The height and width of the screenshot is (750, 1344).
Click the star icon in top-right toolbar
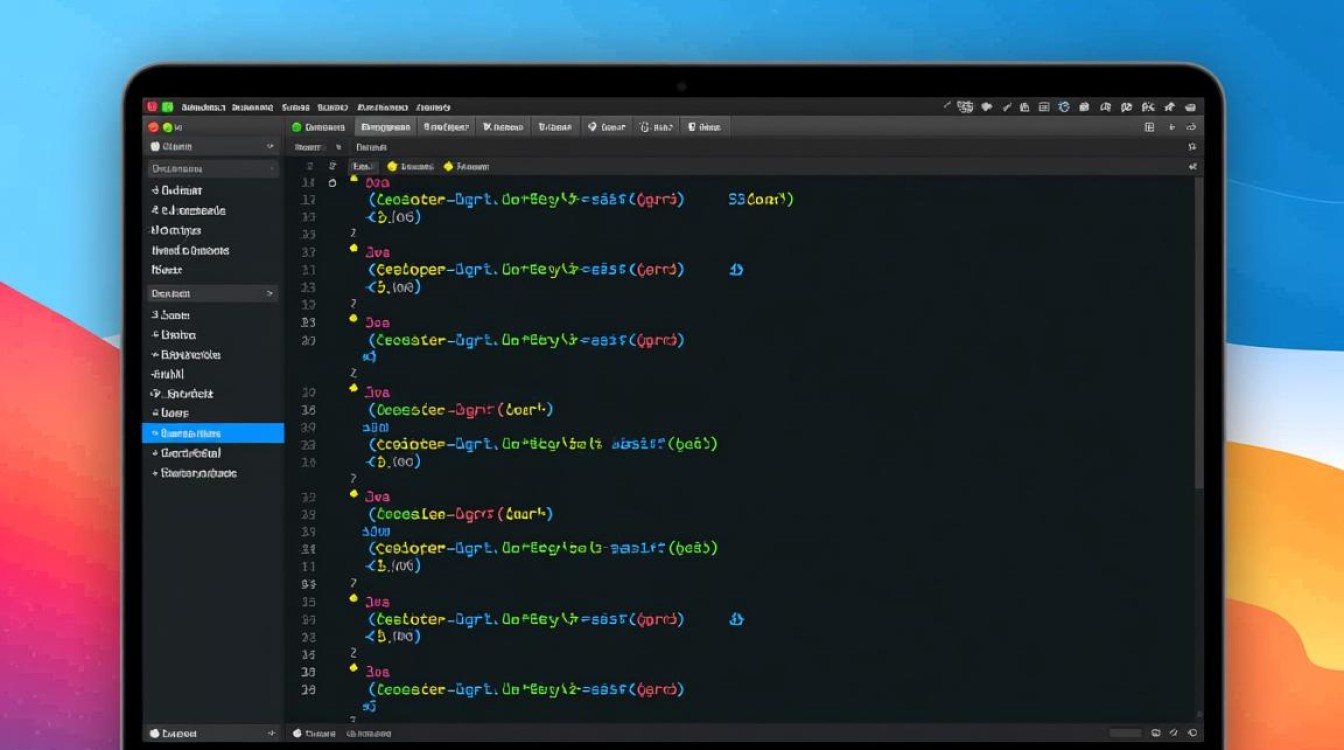[x=1169, y=107]
